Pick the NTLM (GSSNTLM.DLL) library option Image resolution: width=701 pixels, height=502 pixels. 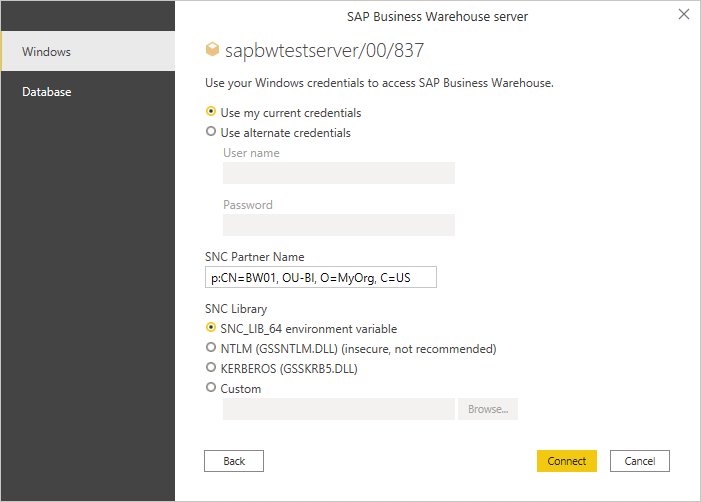coord(211,348)
